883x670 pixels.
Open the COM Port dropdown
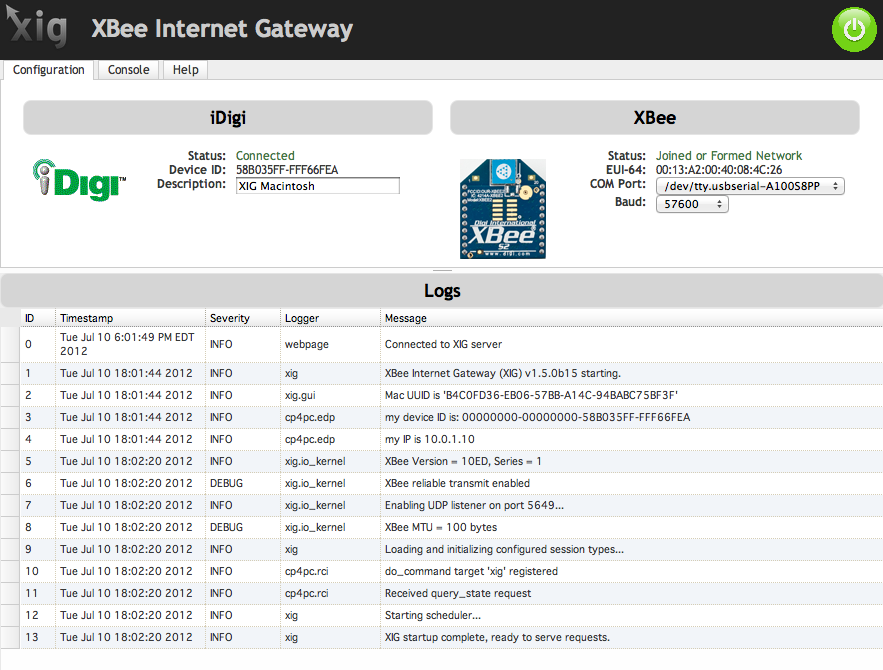click(x=750, y=186)
